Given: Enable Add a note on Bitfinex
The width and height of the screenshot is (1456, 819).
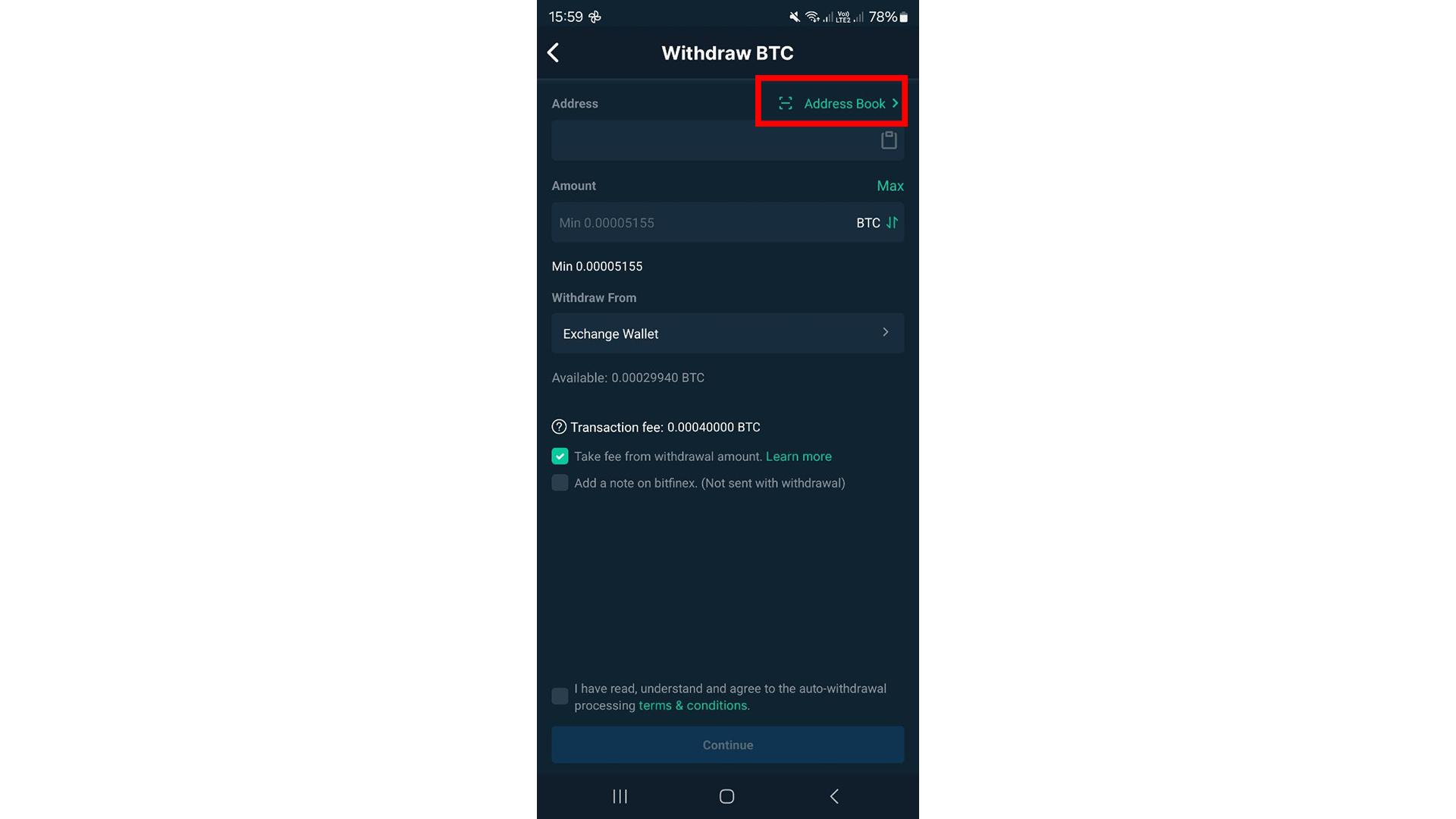Looking at the screenshot, I should [x=560, y=483].
